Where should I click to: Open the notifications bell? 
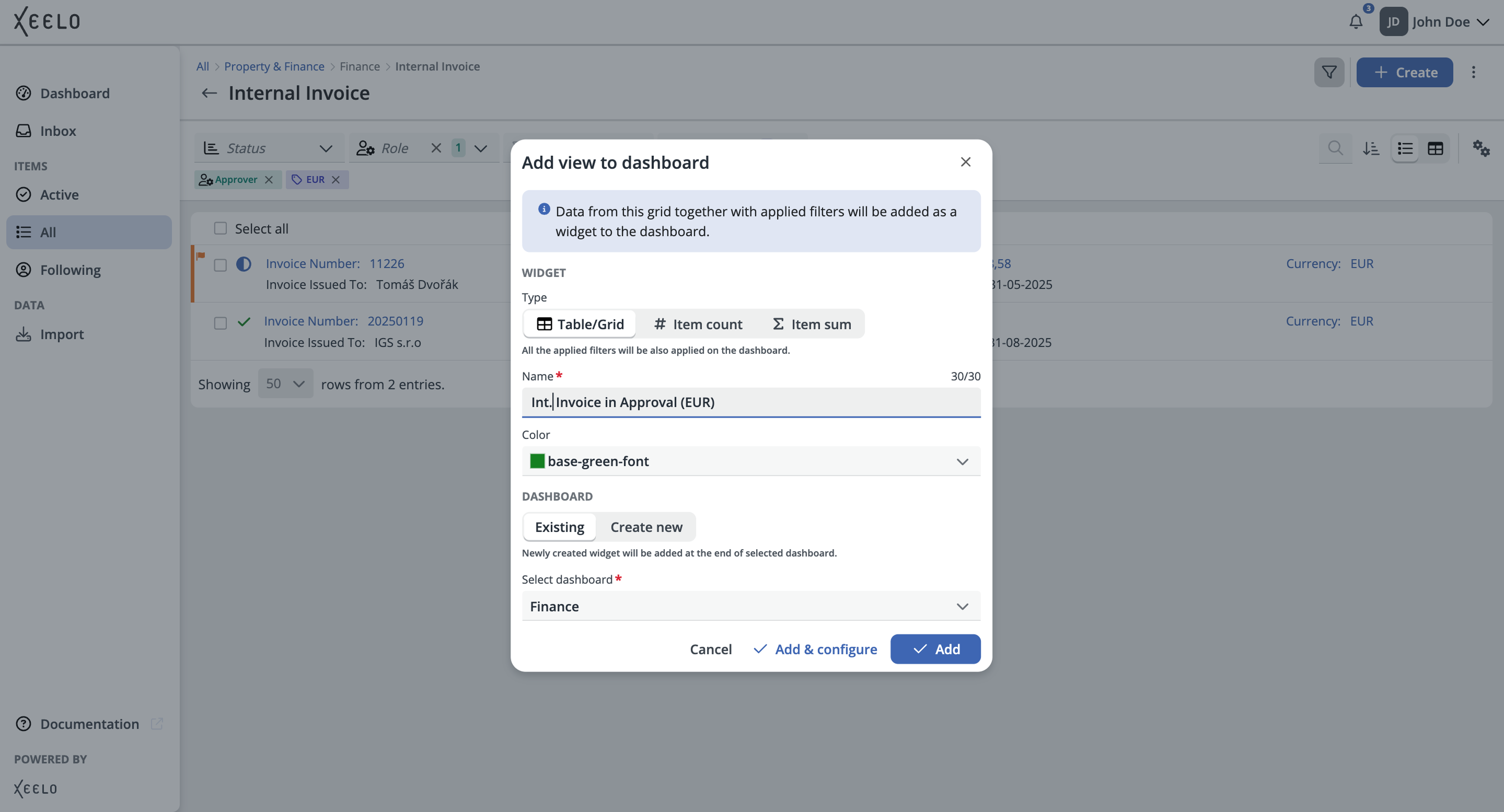click(x=1356, y=22)
